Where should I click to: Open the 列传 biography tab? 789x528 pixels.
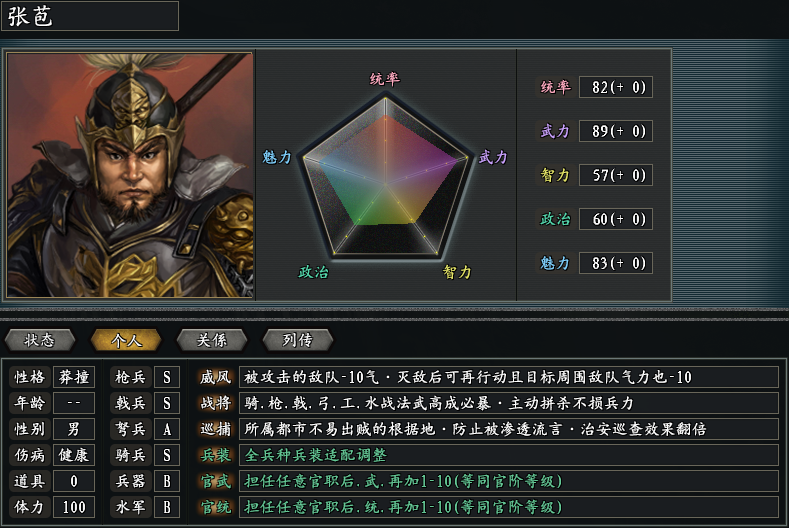click(x=297, y=340)
